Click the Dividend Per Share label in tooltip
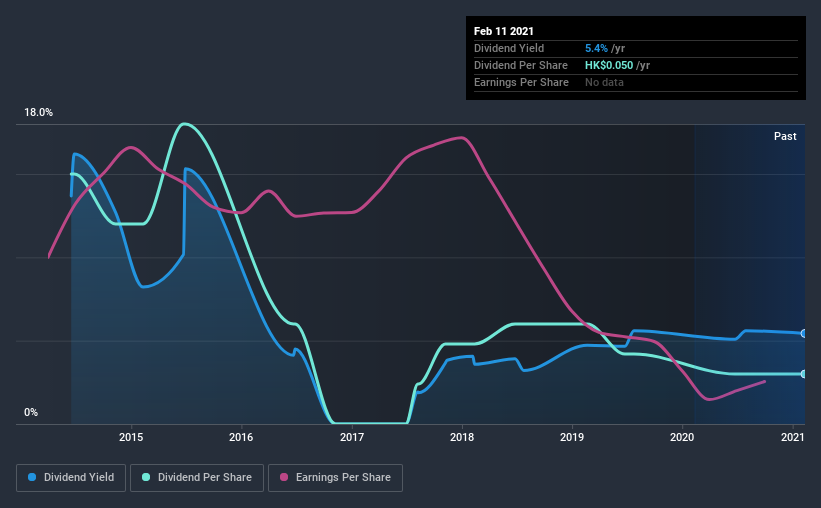 point(521,65)
